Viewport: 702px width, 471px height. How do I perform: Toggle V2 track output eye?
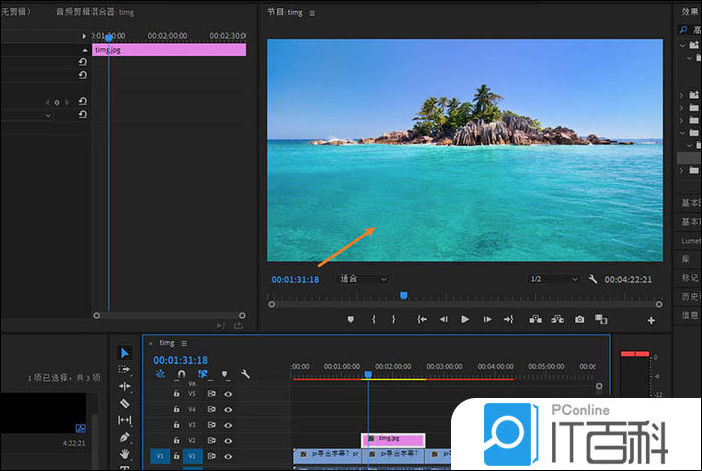[228, 440]
